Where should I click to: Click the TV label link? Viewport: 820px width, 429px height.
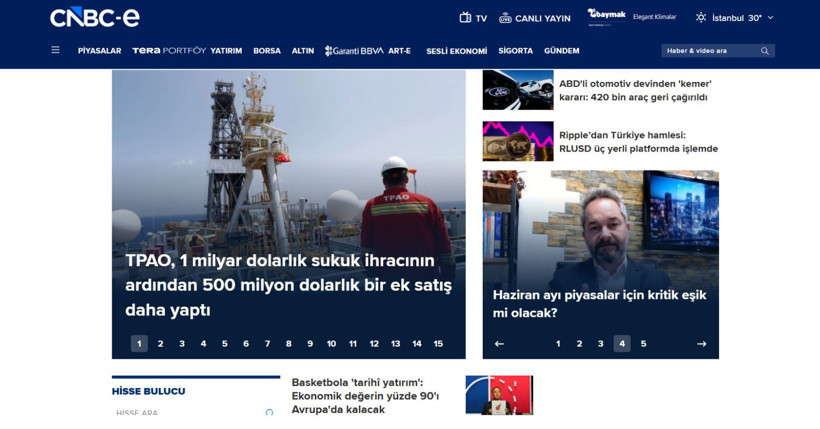point(481,18)
